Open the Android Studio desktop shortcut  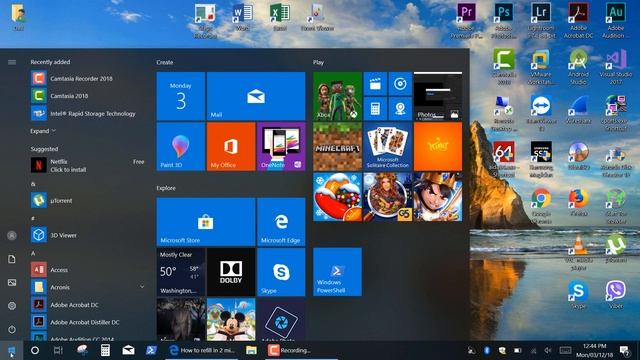578,67
